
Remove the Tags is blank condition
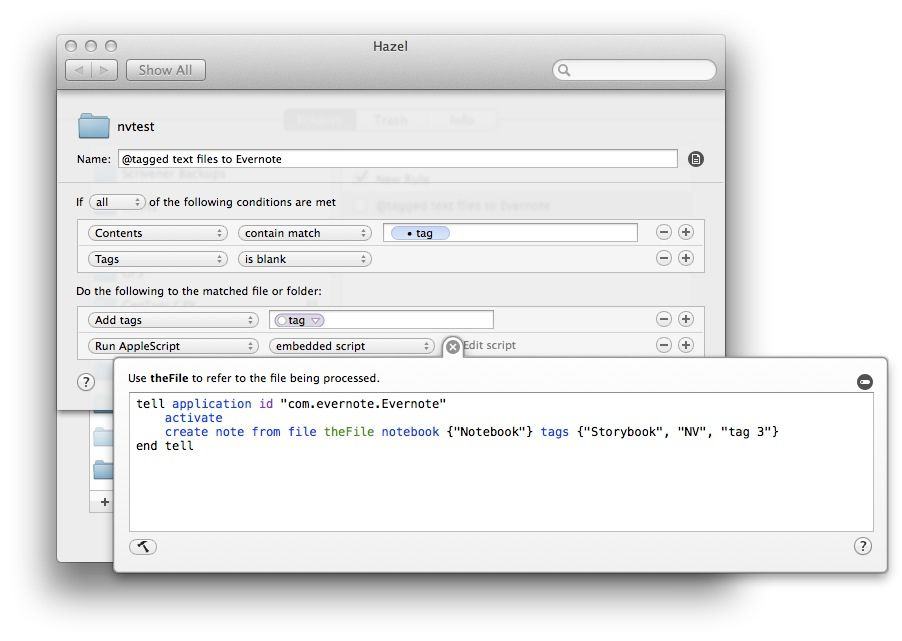(x=663, y=258)
